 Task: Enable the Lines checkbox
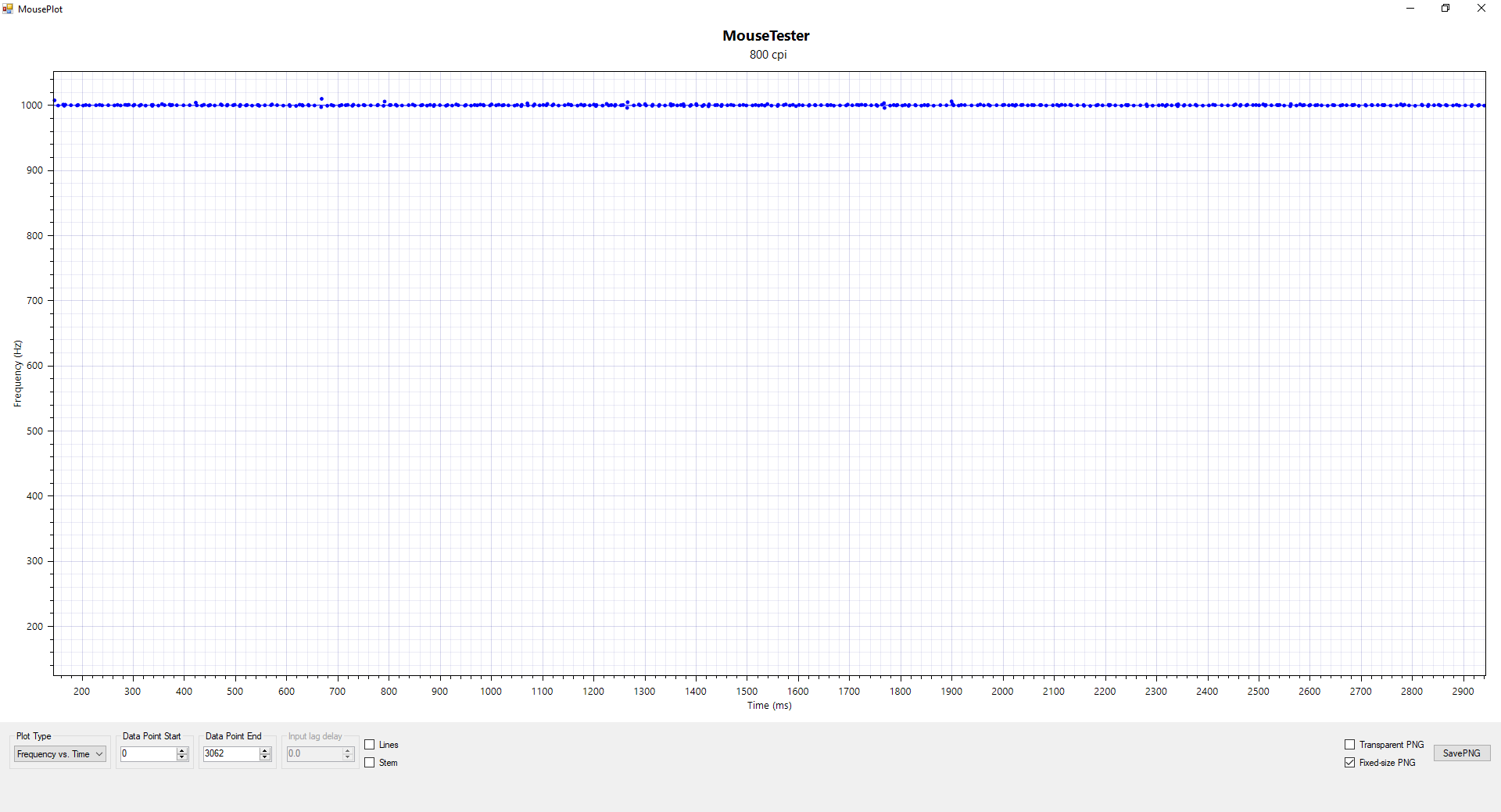pos(370,745)
